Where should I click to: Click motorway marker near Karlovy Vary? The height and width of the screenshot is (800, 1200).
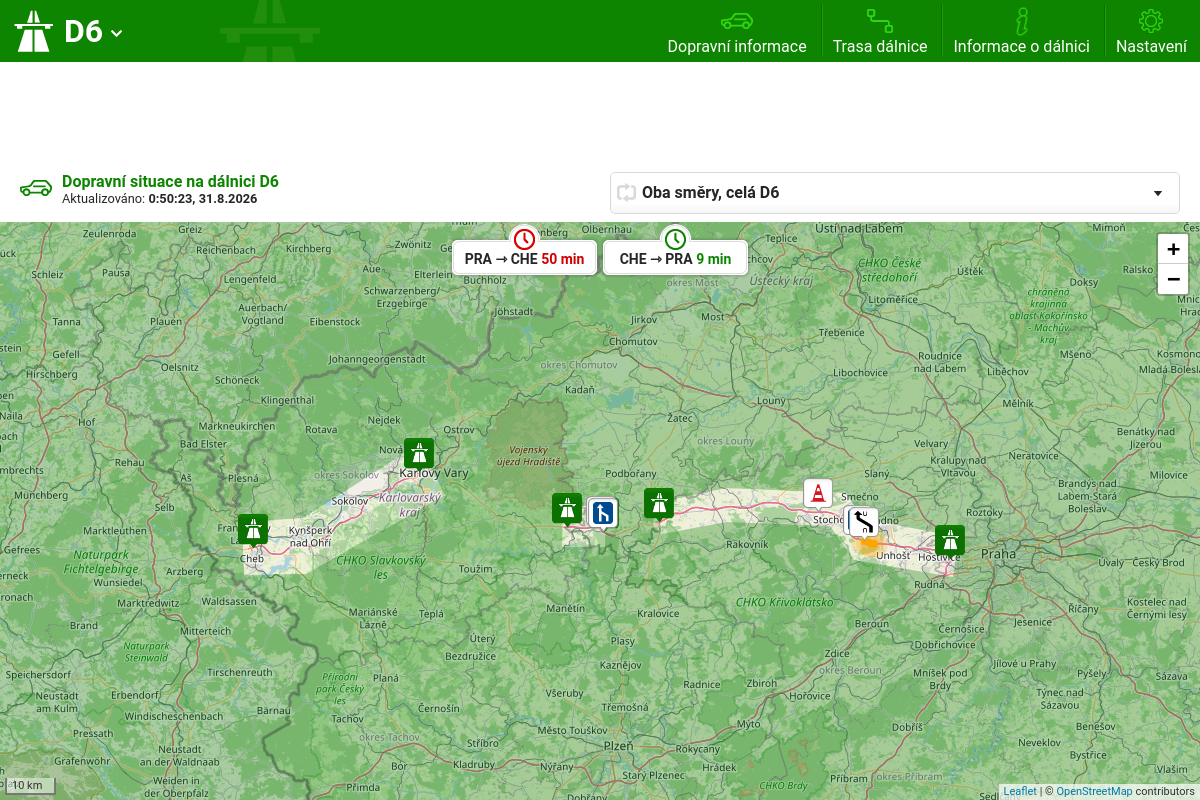point(419,454)
